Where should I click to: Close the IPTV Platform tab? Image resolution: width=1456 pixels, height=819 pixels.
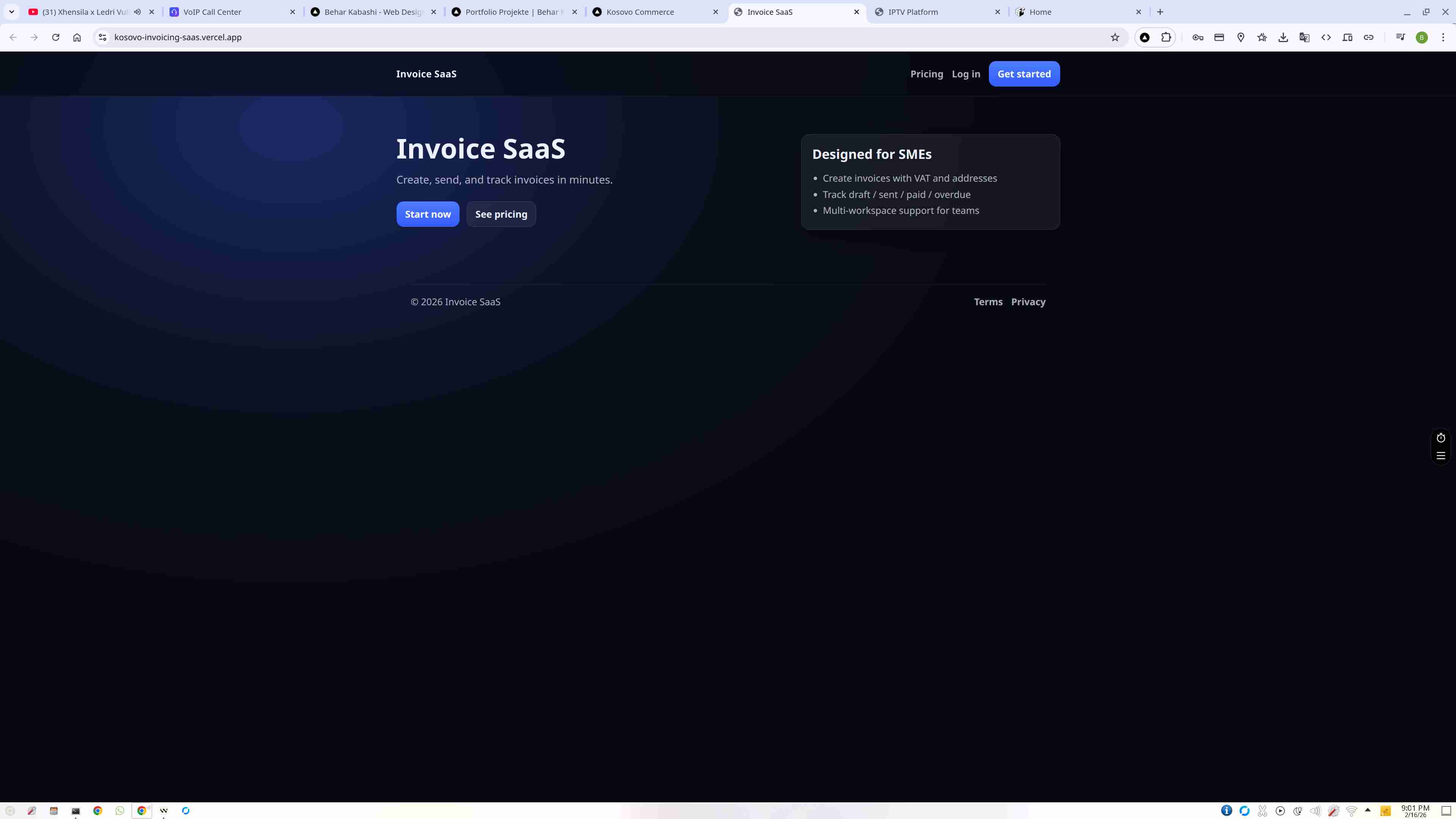click(x=997, y=12)
